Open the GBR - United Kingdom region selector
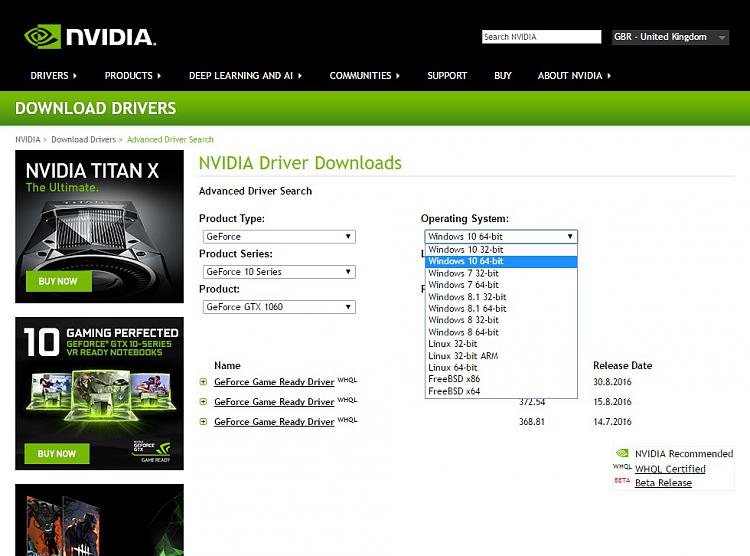 pyautogui.click(x=671, y=37)
